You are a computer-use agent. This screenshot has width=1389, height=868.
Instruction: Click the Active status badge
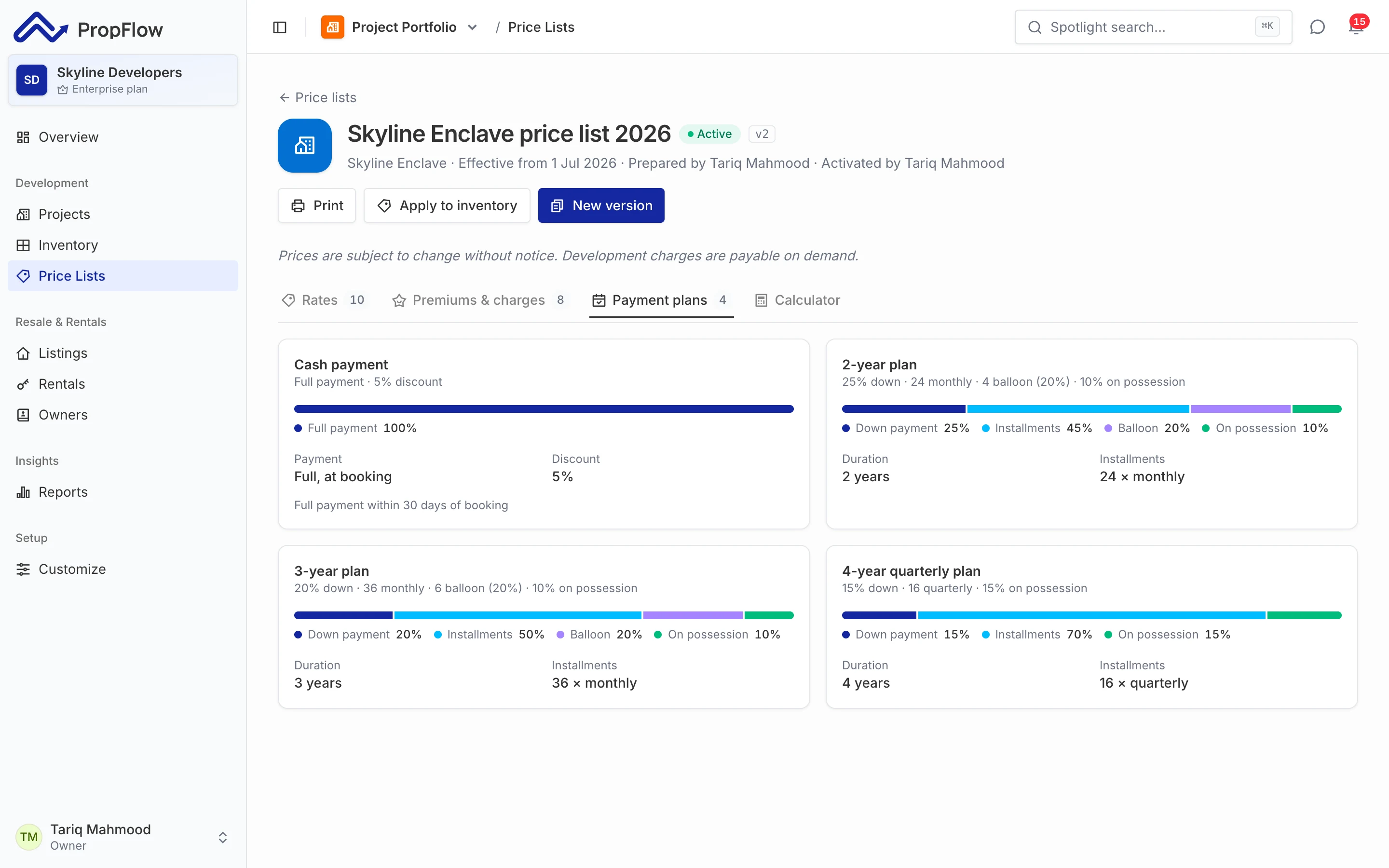click(x=709, y=134)
